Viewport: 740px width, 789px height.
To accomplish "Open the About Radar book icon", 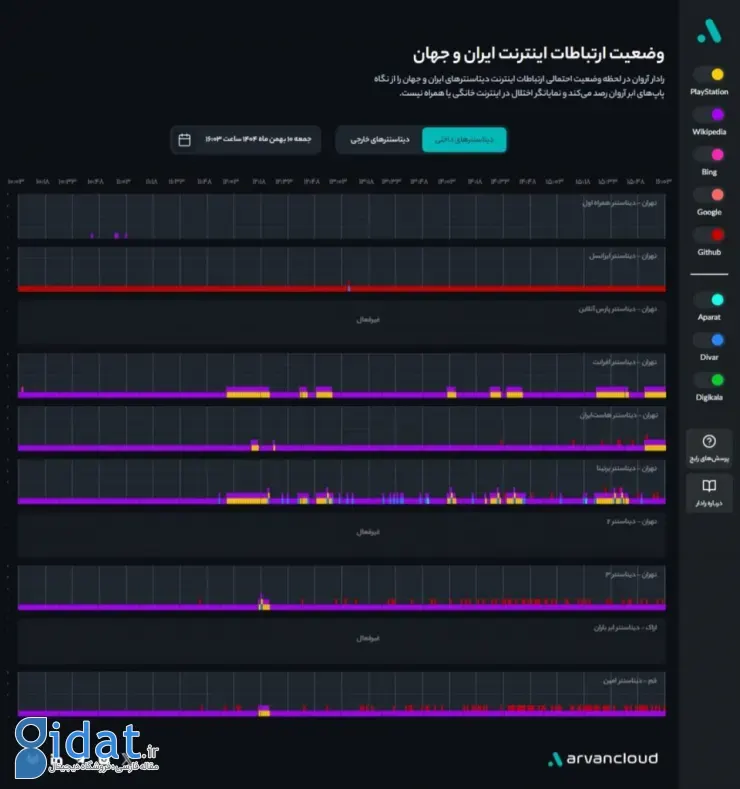I will tap(709, 485).
